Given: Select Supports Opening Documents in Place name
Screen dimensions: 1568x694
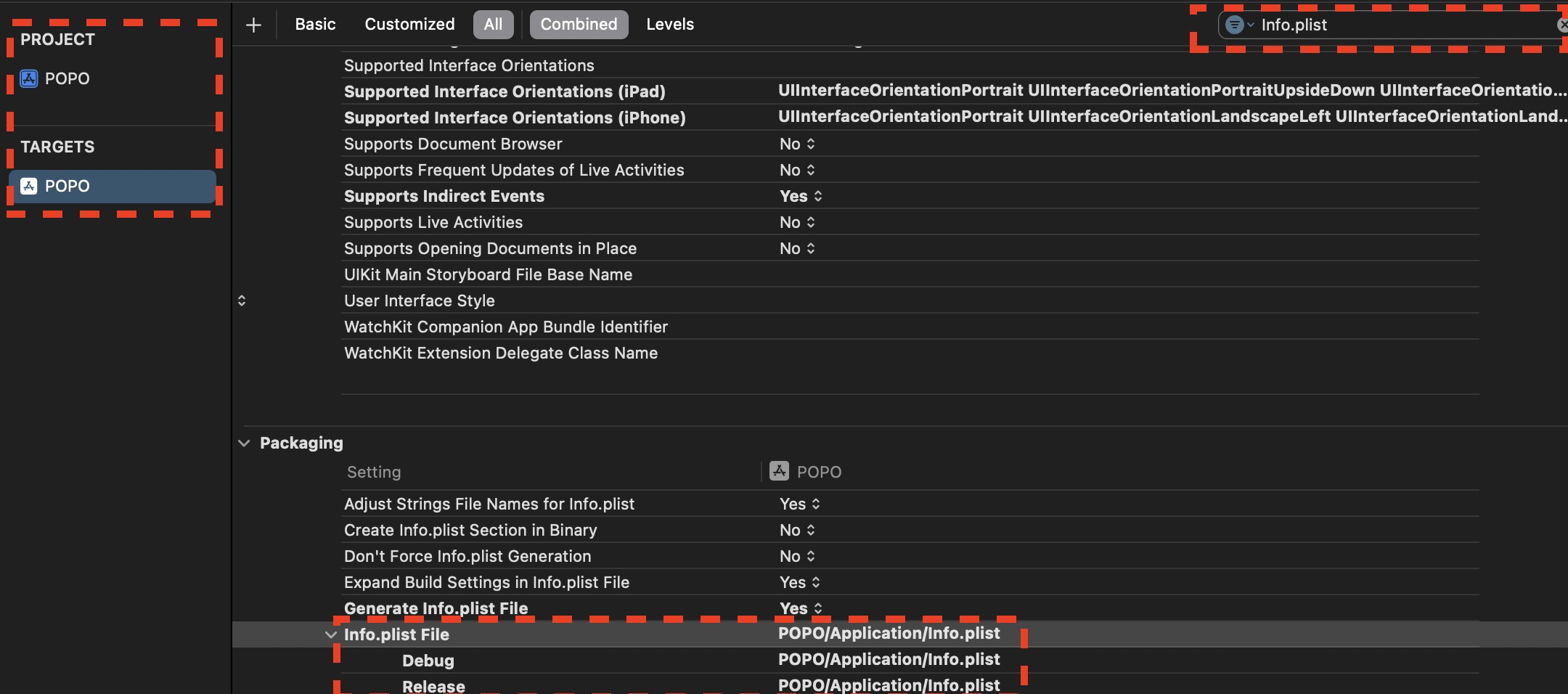Looking at the screenshot, I should click(490, 248).
